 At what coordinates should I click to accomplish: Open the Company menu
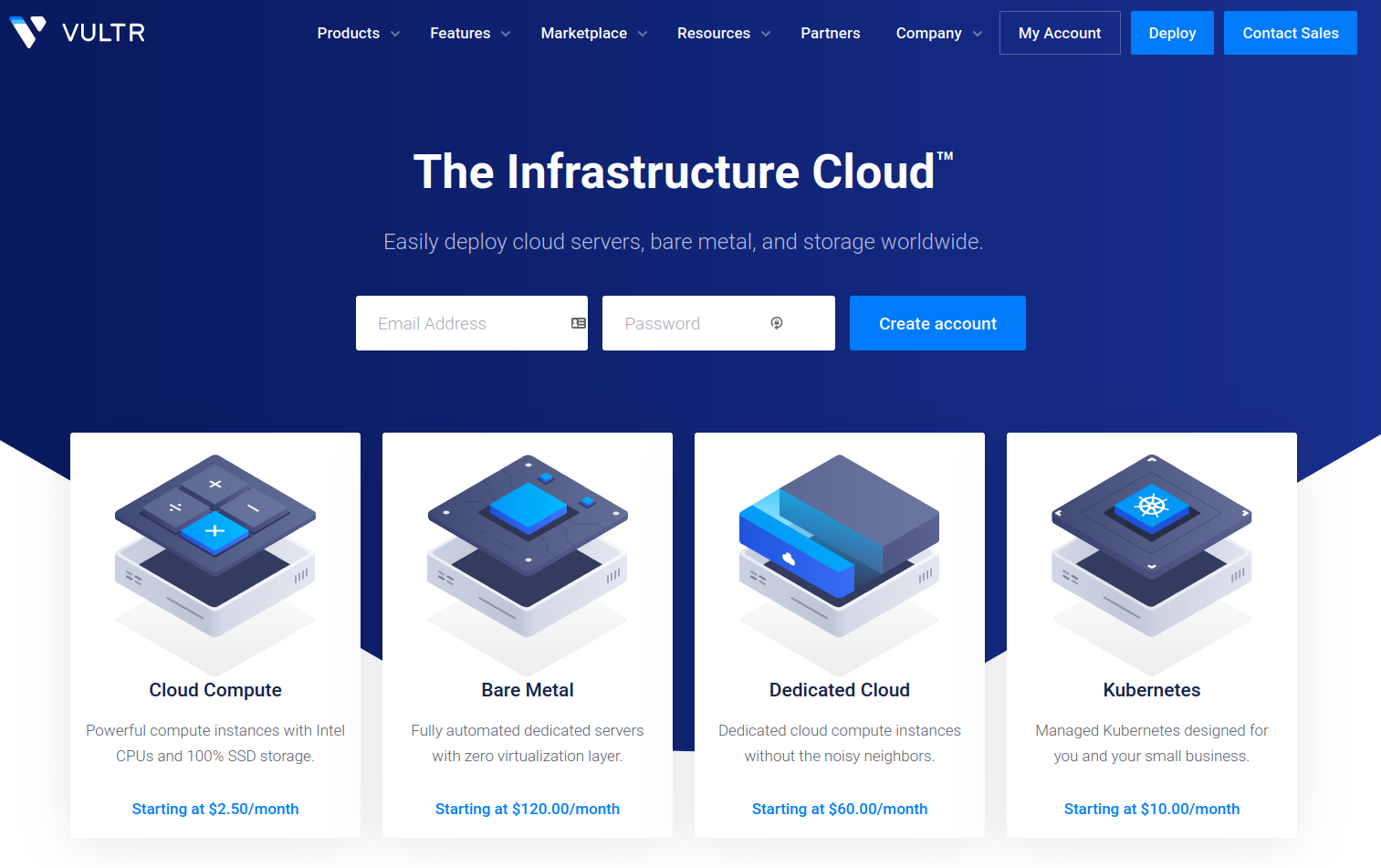(929, 33)
